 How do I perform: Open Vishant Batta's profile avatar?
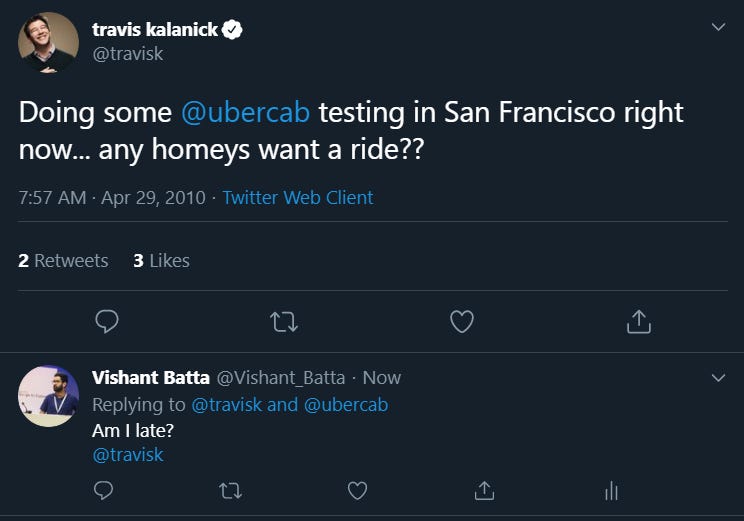point(48,396)
